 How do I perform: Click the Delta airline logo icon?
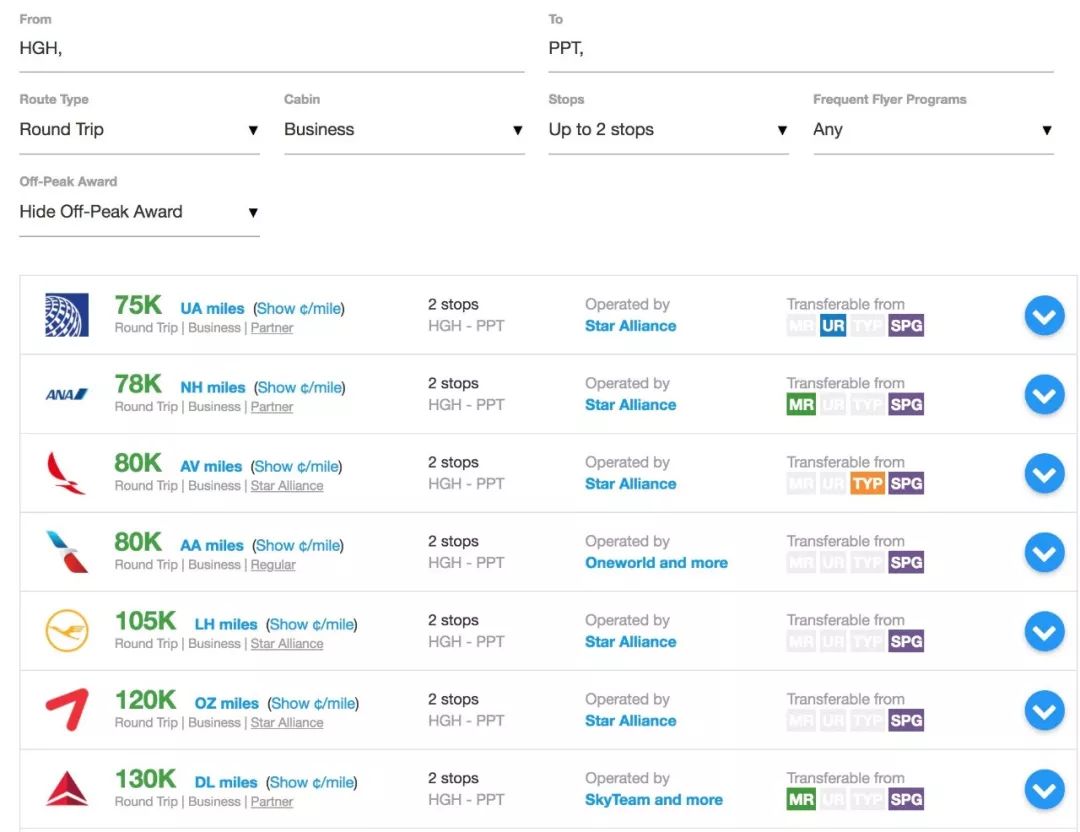pos(67,789)
